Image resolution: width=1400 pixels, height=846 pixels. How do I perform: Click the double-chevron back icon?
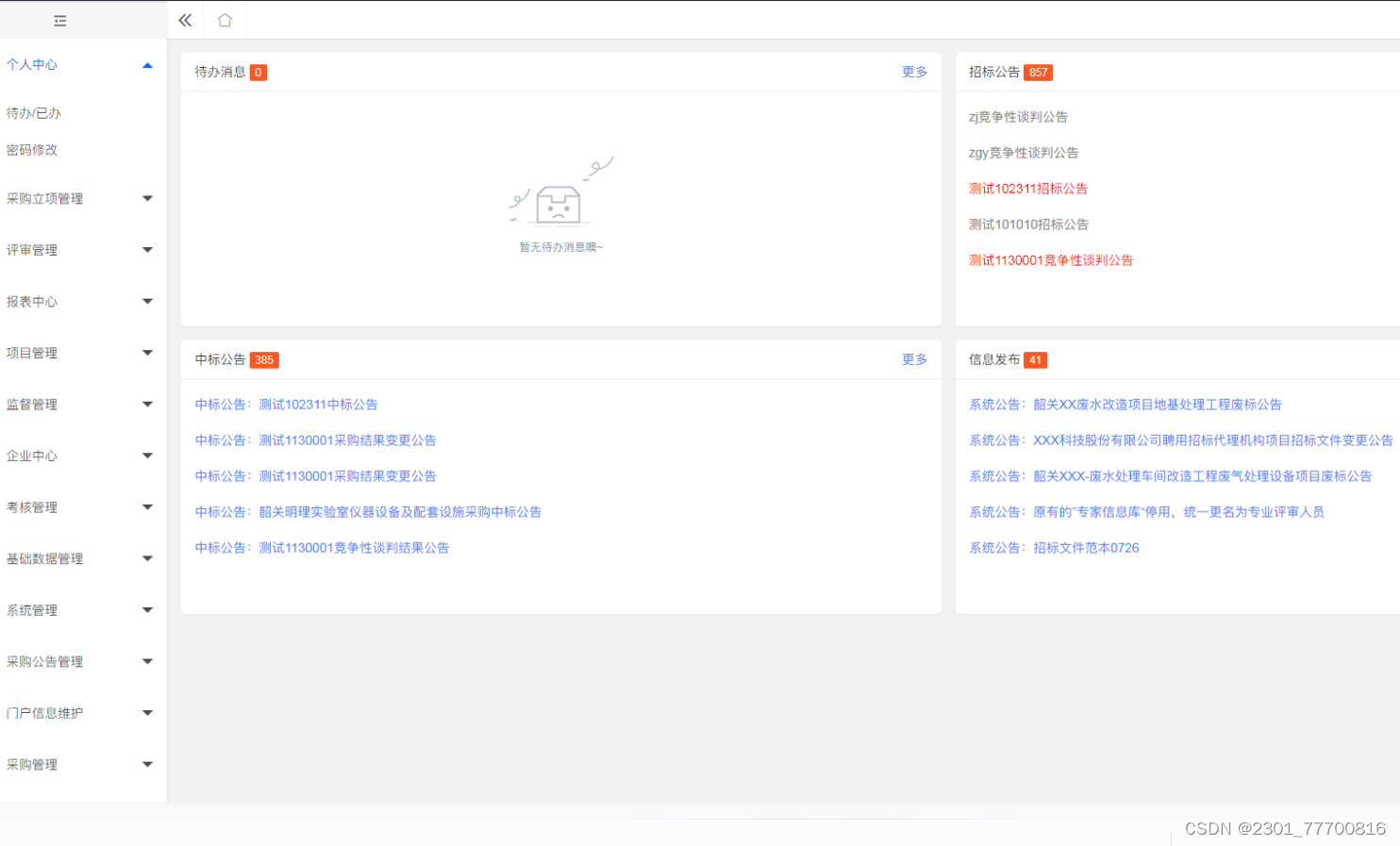coord(185,20)
